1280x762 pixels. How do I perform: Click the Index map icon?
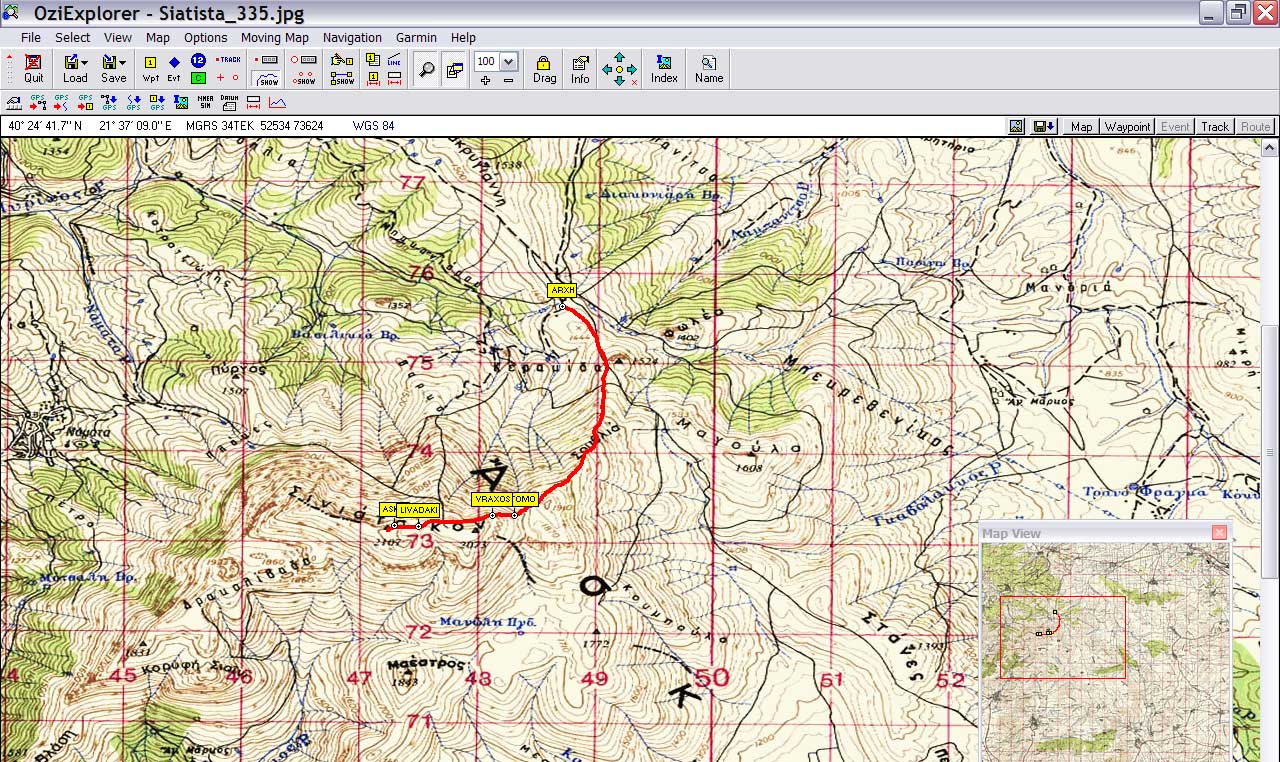[x=664, y=68]
